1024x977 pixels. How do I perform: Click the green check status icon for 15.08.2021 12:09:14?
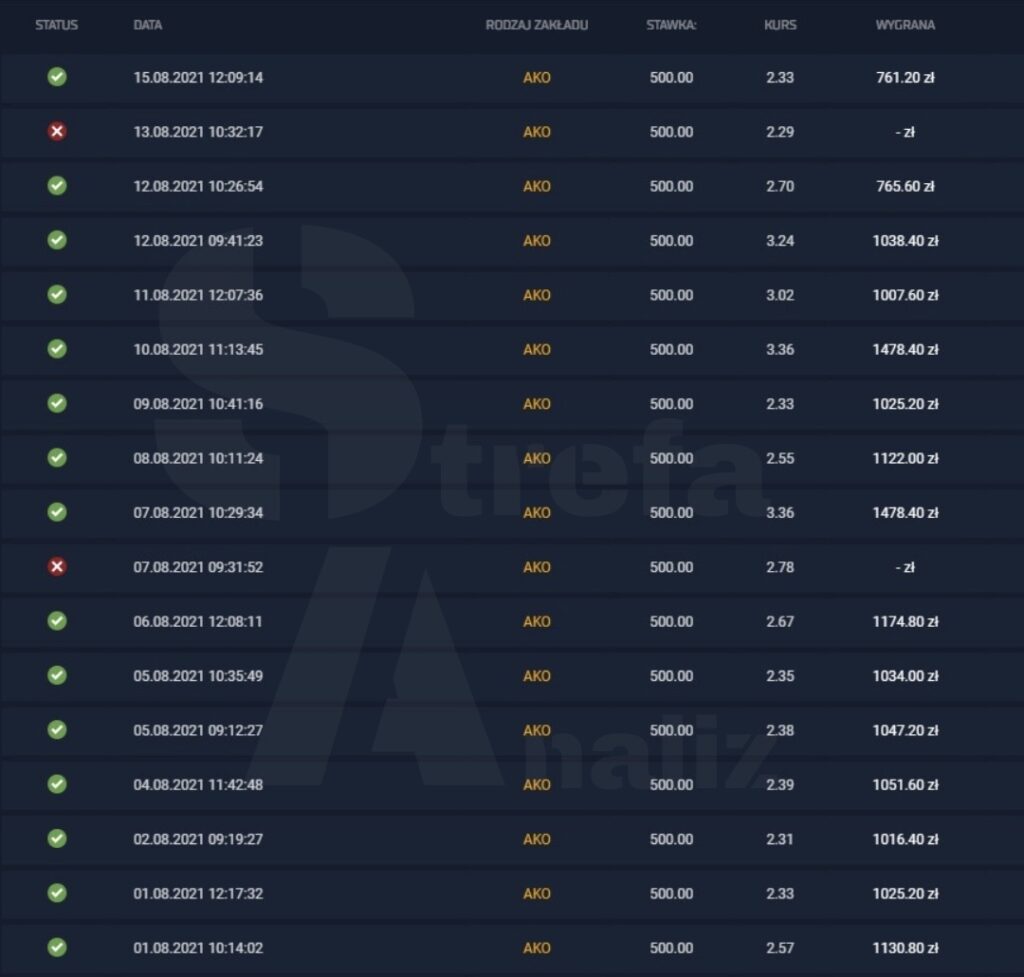coord(57,77)
